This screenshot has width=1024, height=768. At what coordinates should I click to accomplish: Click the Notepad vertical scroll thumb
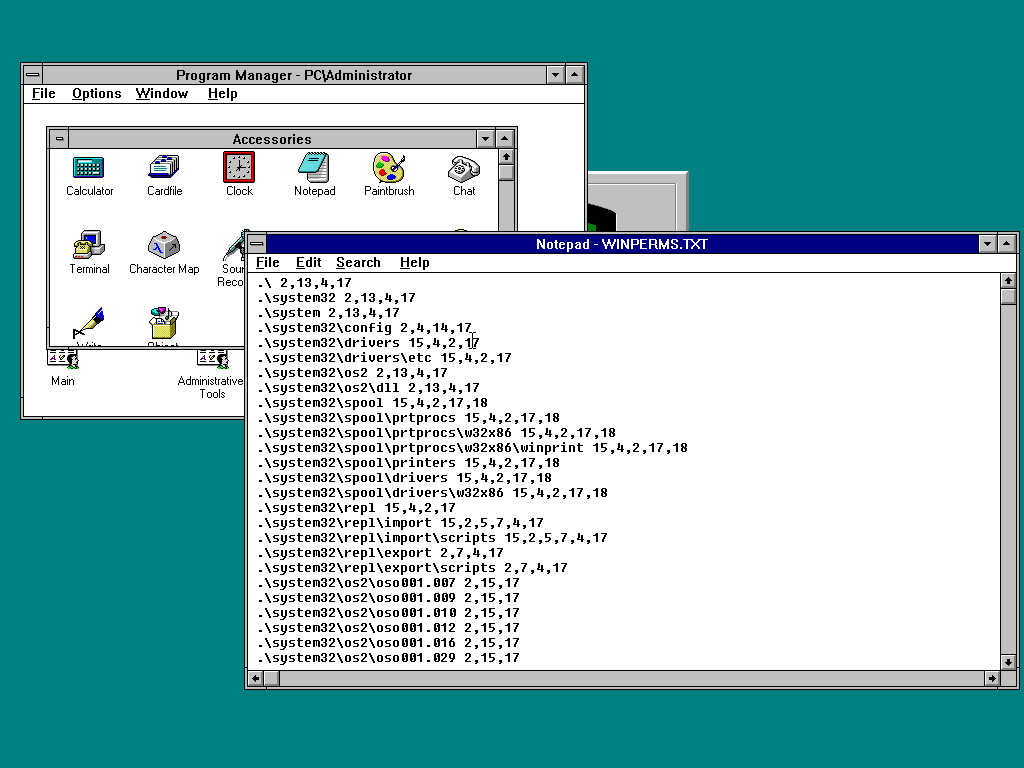tap(1008, 296)
